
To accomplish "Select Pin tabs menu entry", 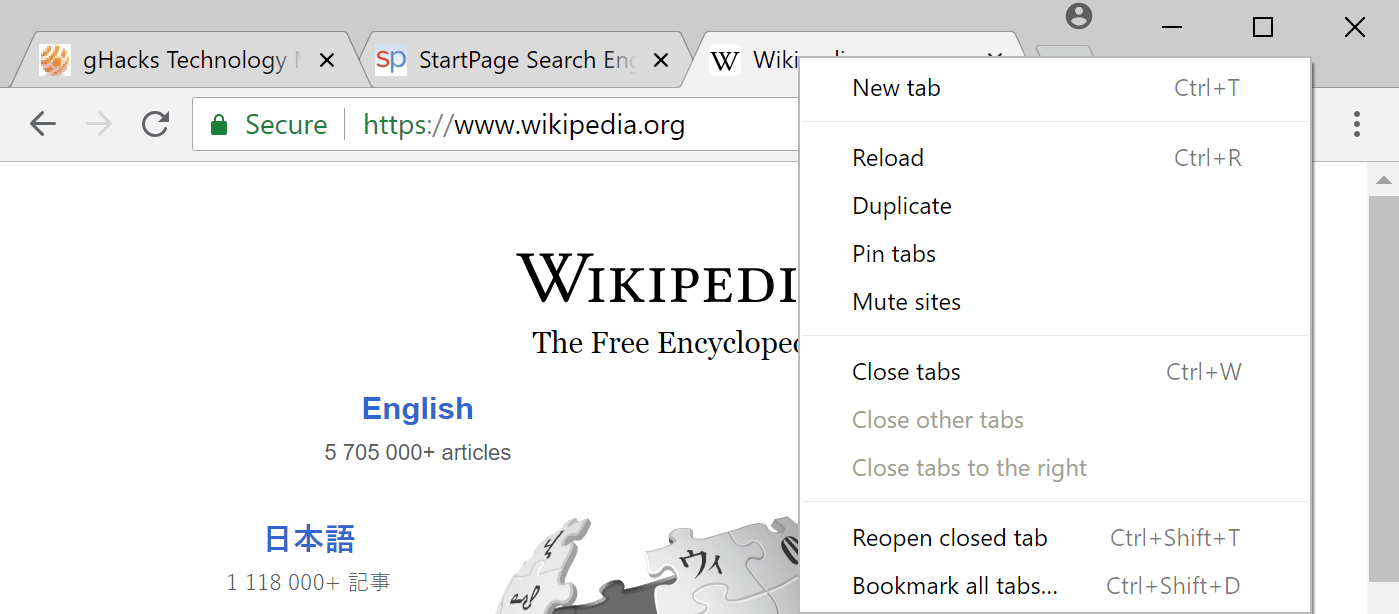I will point(894,254).
